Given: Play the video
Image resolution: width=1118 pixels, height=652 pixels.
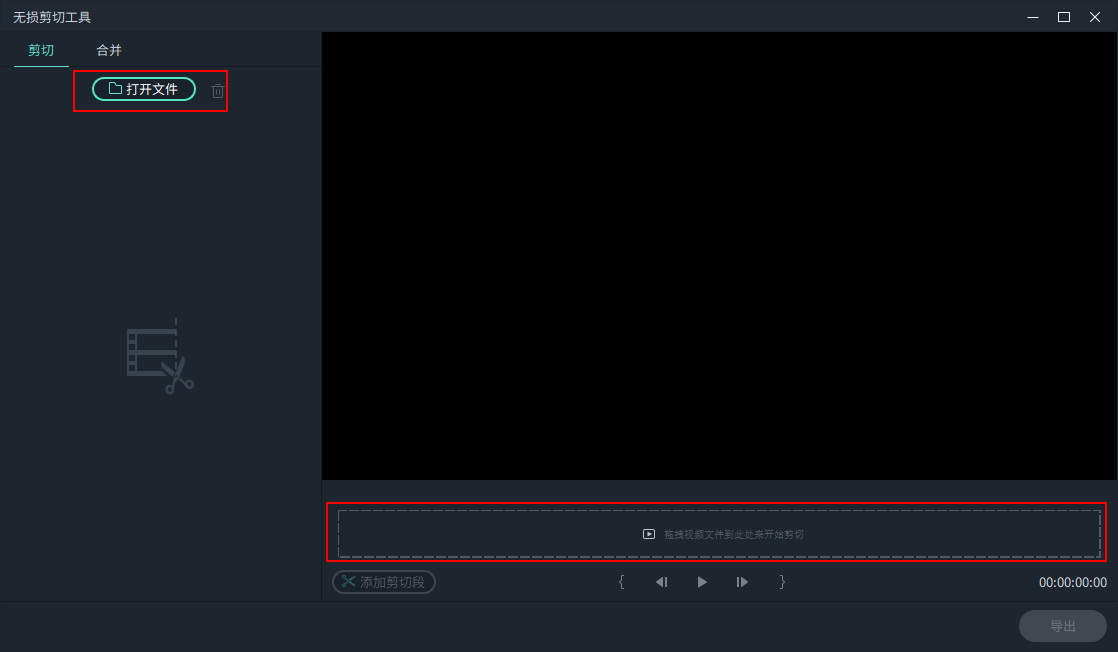Looking at the screenshot, I should [702, 582].
